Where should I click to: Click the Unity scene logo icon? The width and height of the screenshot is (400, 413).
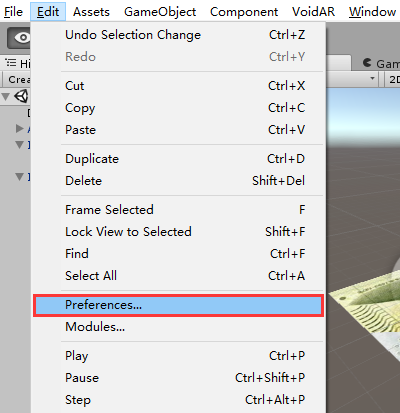21,97
